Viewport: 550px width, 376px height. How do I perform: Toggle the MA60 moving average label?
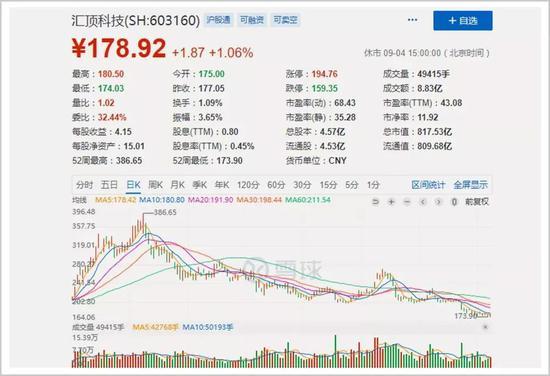(308, 200)
